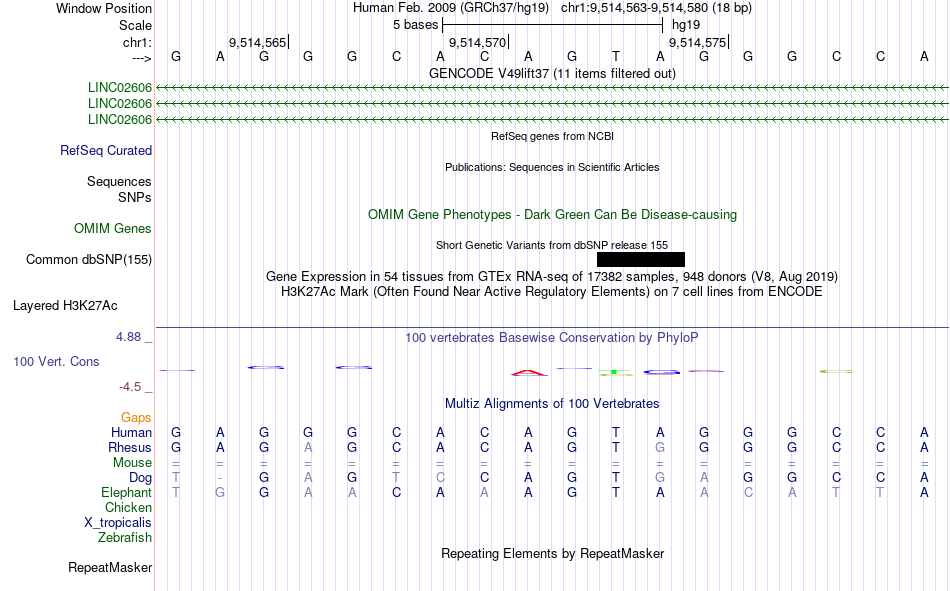This screenshot has height=591, width=950.
Task: Click the OMIM Gene Phenotypes title
Action: [x=552, y=215]
